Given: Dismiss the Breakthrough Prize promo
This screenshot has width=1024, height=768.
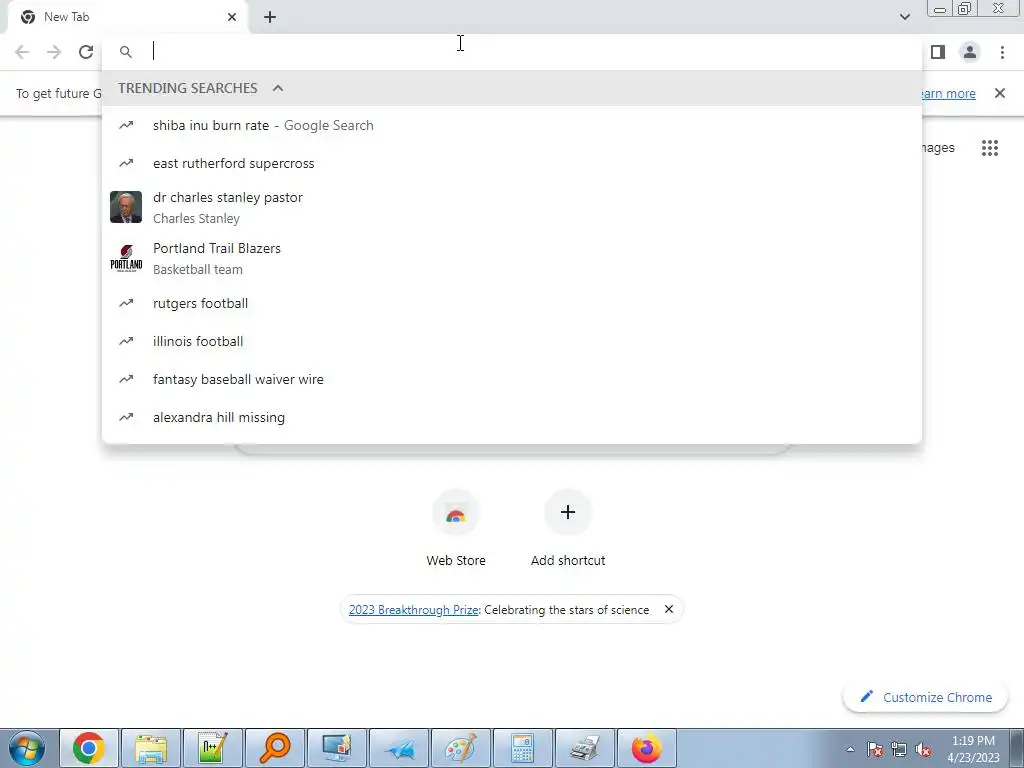Looking at the screenshot, I should pos(669,609).
